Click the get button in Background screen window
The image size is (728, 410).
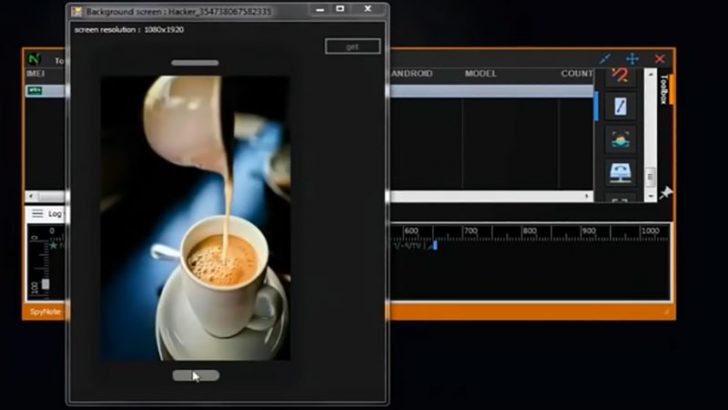coord(352,46)
